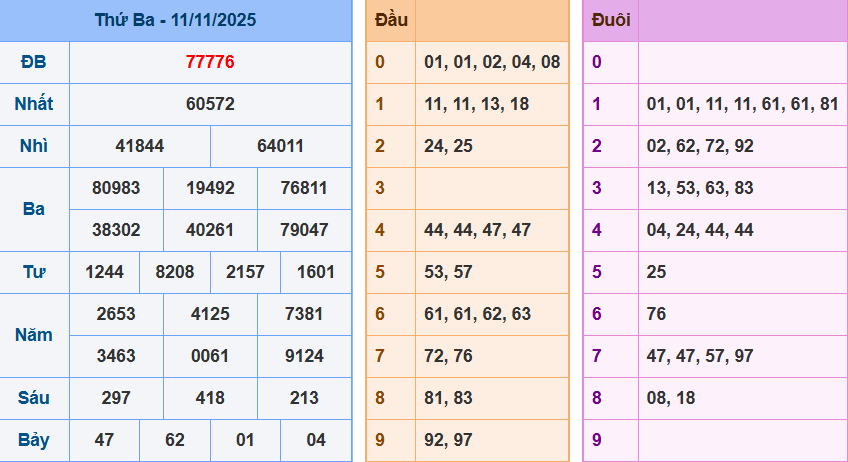Click third prize number 80983
Viewport: 848px width, 462px height.
click(x=116, y=188)
